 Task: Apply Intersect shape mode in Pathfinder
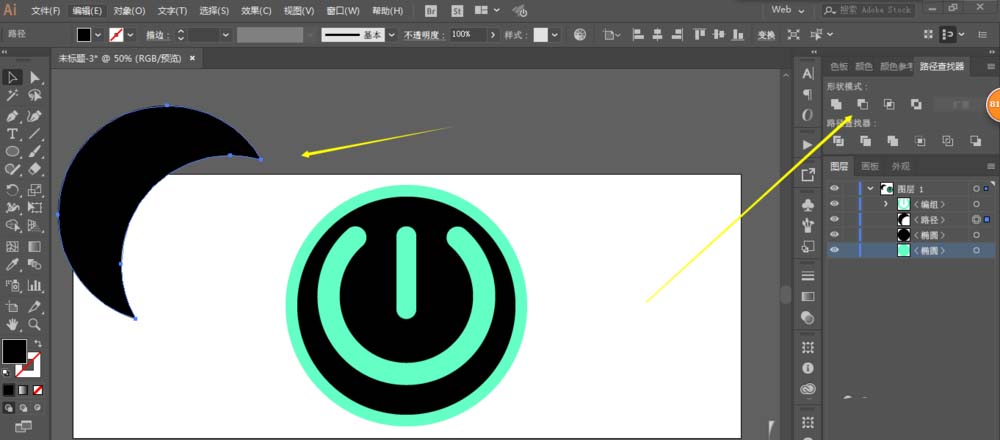(x=889, y=105)
